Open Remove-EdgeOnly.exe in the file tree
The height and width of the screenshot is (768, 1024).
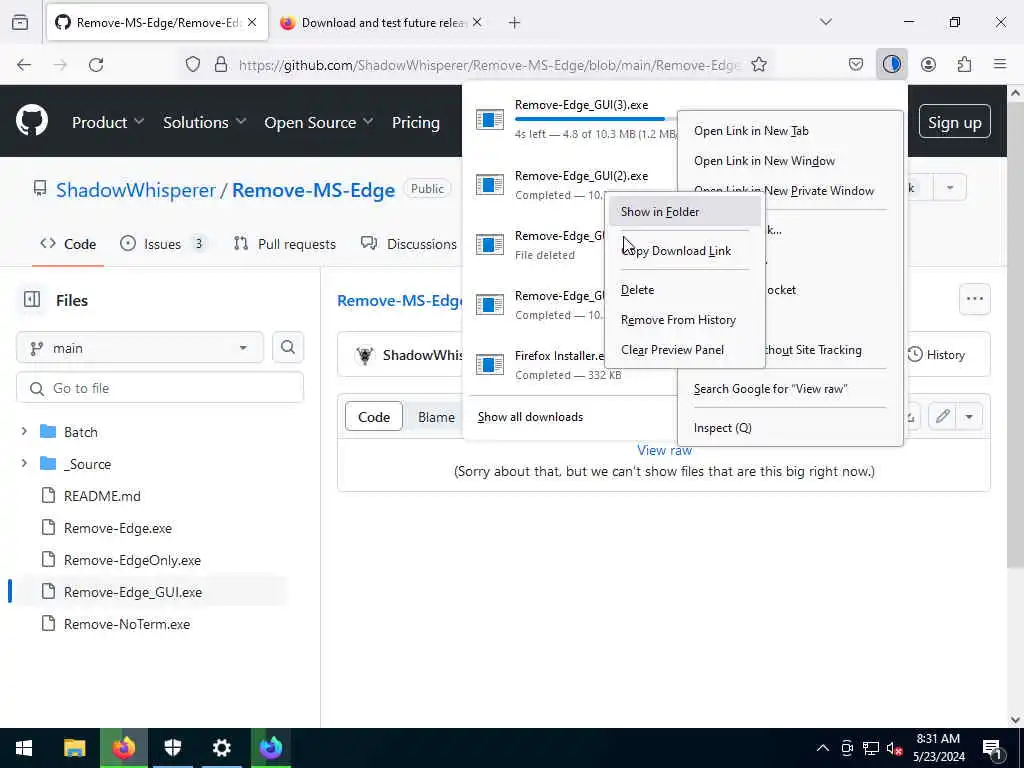(133, 560)
